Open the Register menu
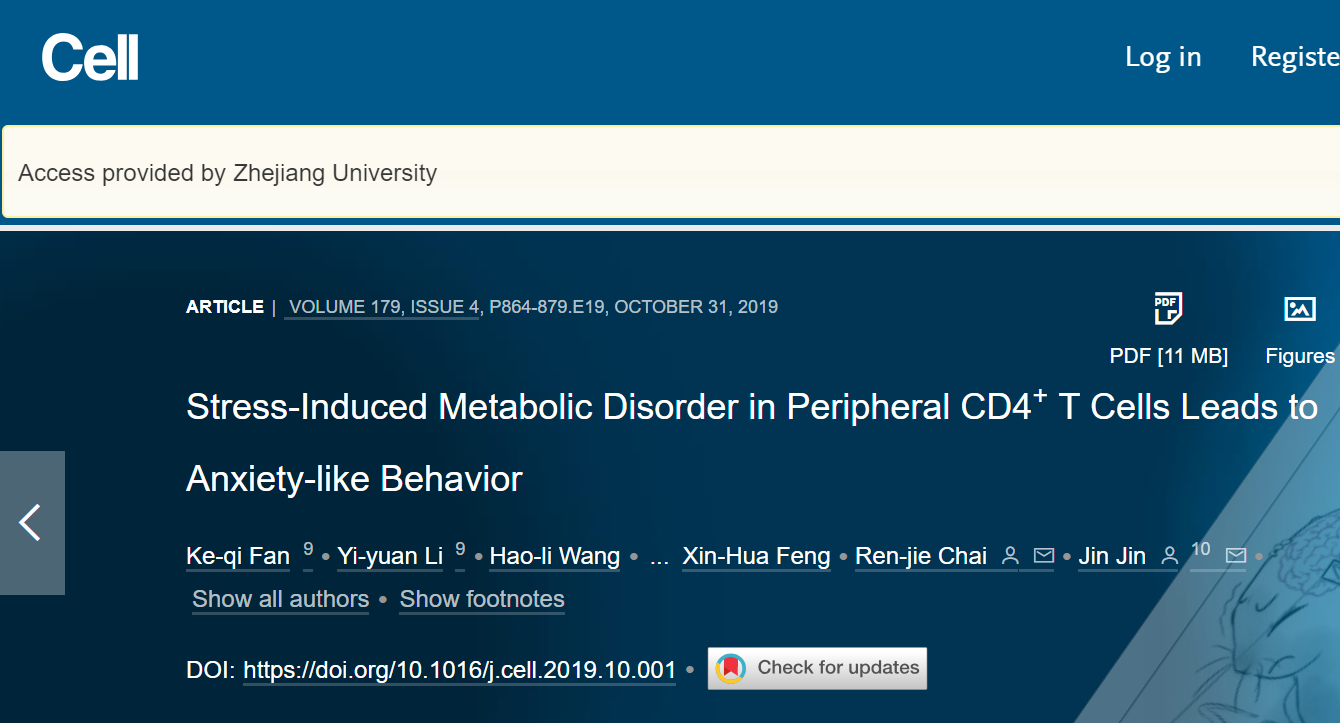 (x=1297, y=57)
